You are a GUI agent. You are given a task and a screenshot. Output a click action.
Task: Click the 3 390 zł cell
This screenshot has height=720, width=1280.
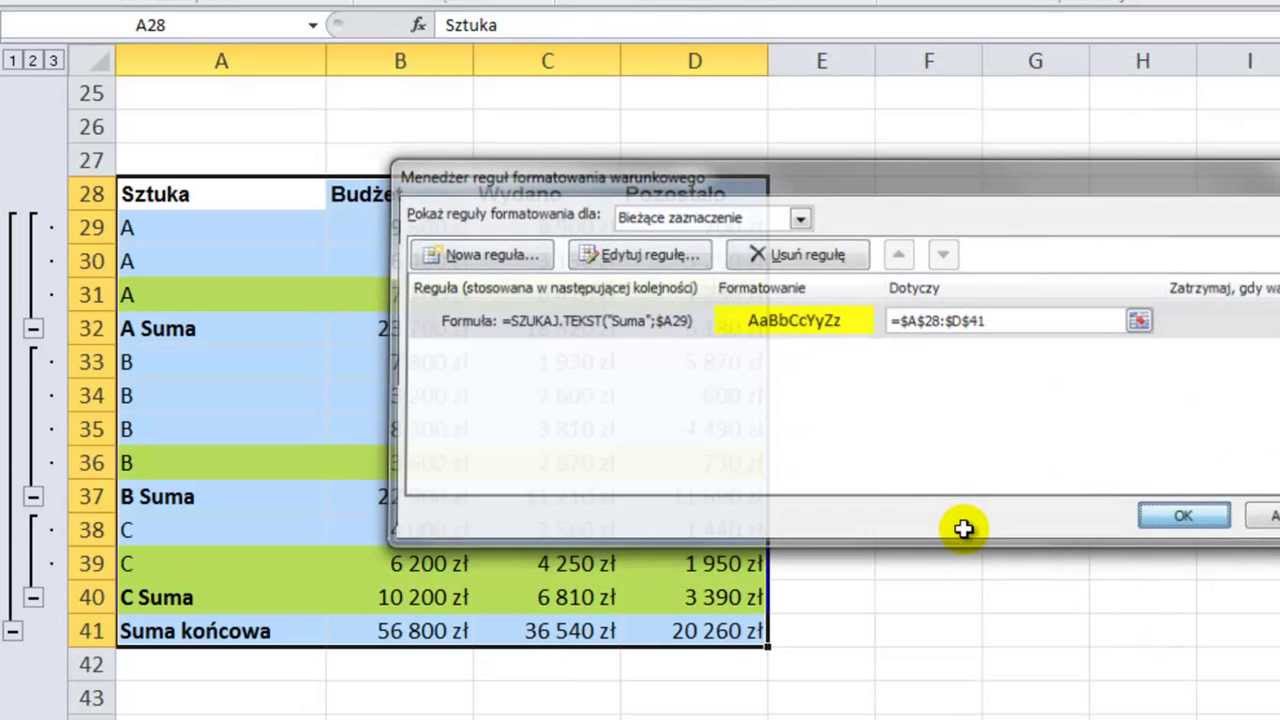pyautogui.click(x=694, y=598)
